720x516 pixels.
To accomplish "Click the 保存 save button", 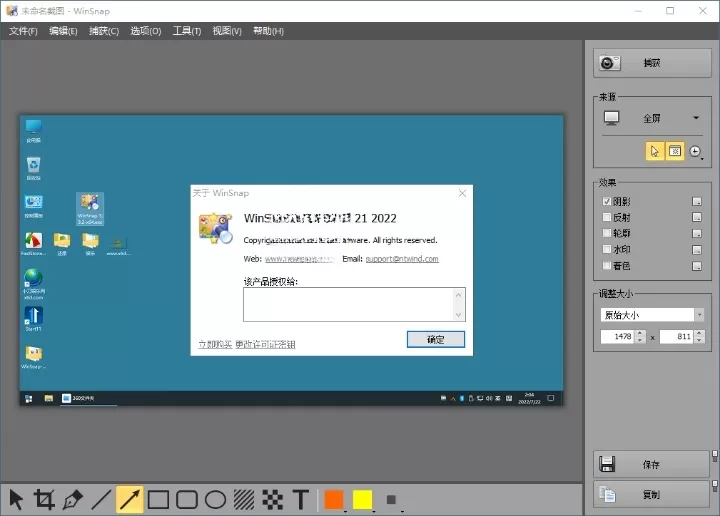I will click(x=651, y=464).
